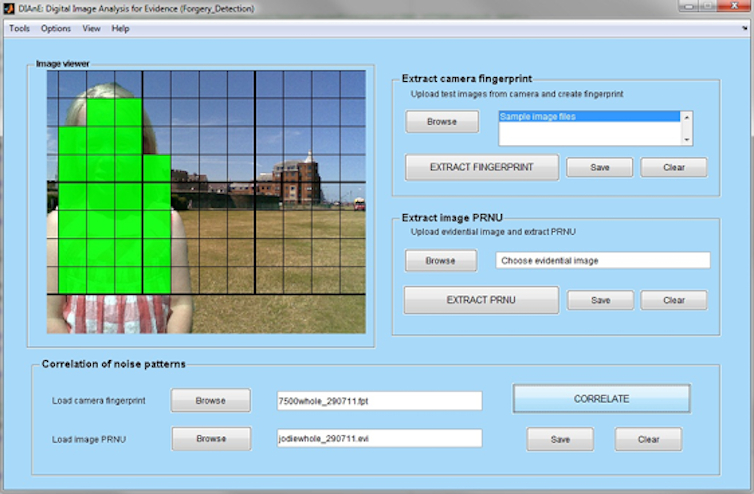Click the 'Choose evidential image' field
Viewport: 754px width, 494px height.
pos(602,260)
